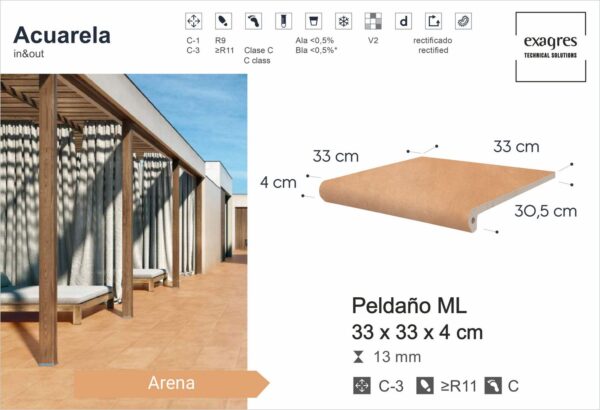
Task: Select the rectificado rectified edge icon
Action: coord(433,21)
